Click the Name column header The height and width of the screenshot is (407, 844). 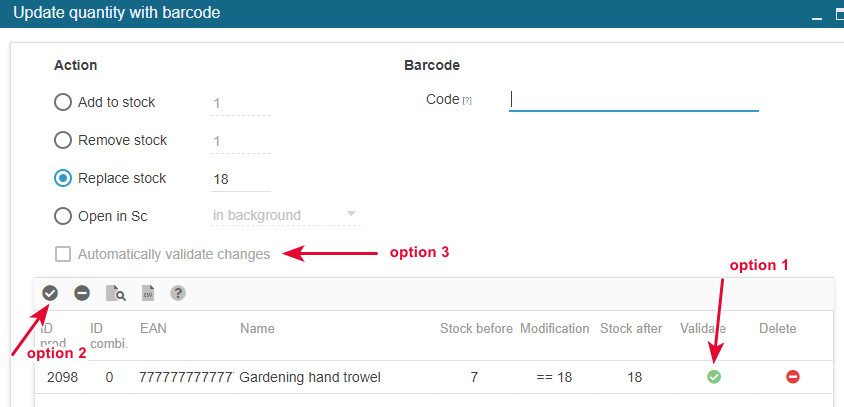tap(257, 328)
